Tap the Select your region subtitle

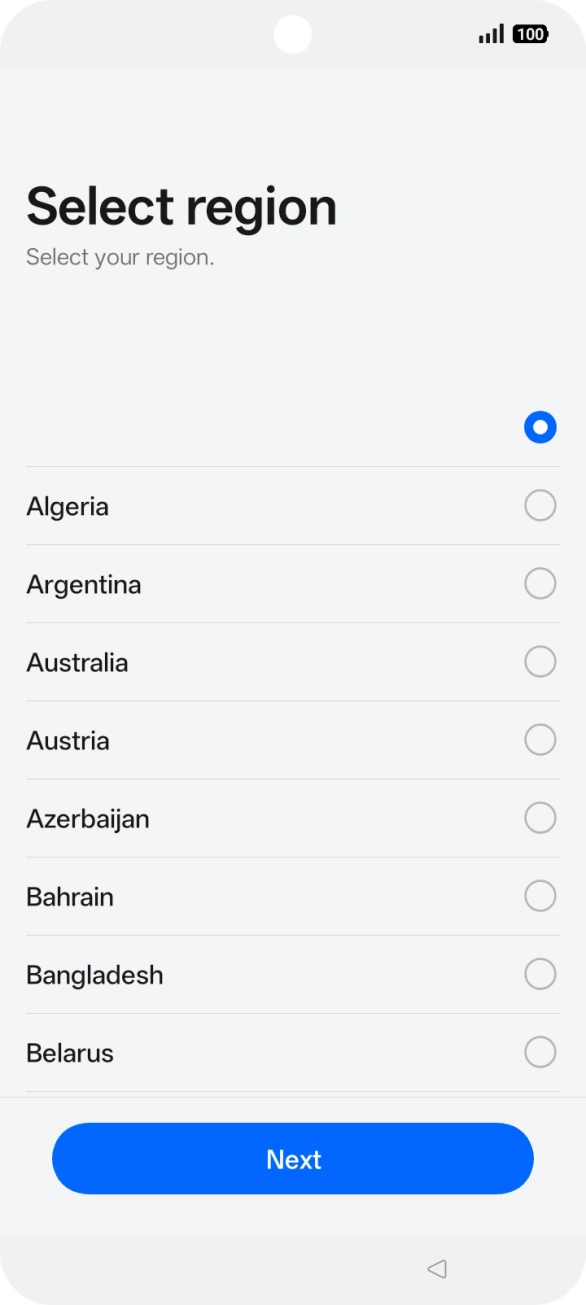(x=120, y=257)
